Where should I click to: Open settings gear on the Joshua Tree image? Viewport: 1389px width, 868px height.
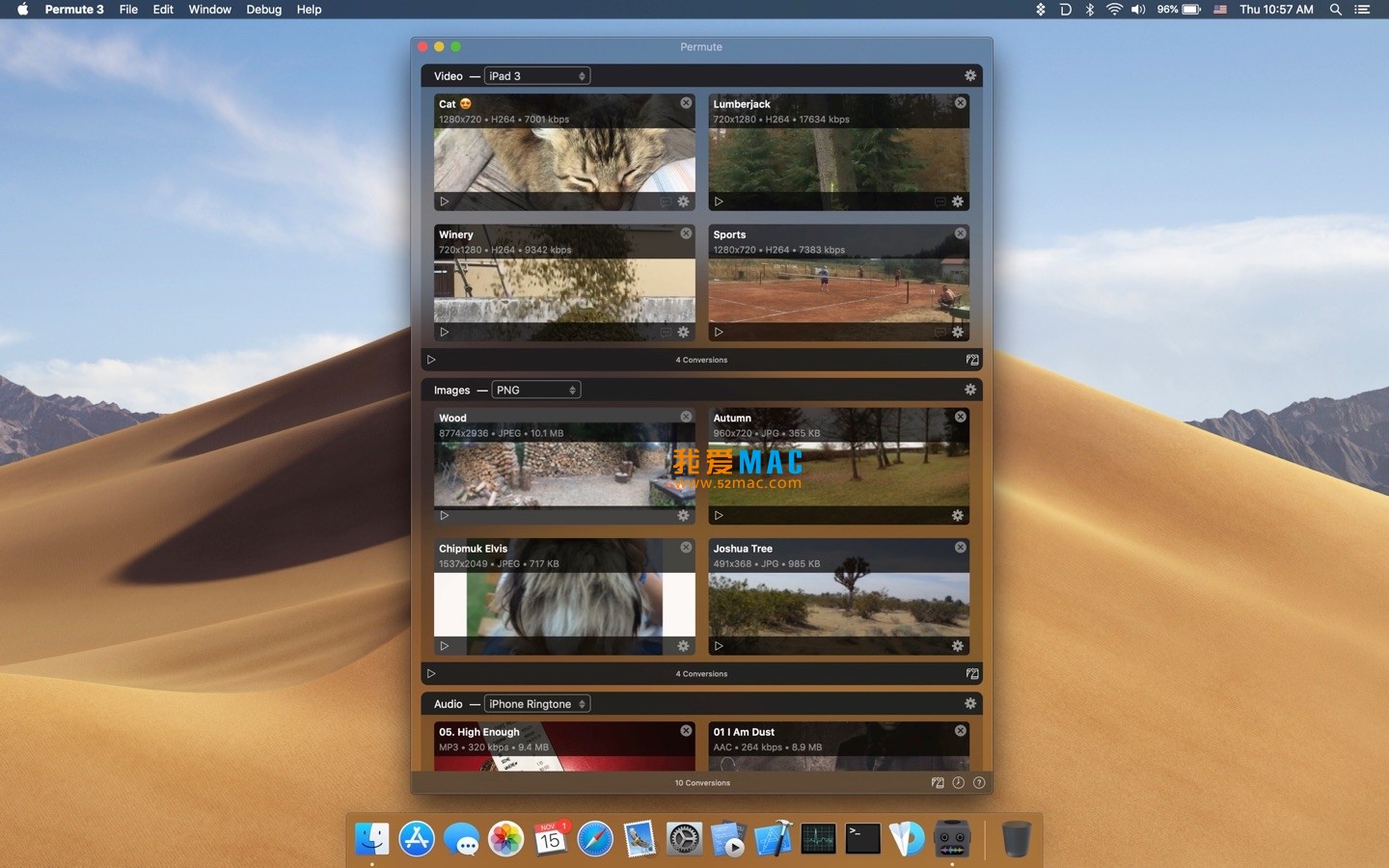[958, 646]
